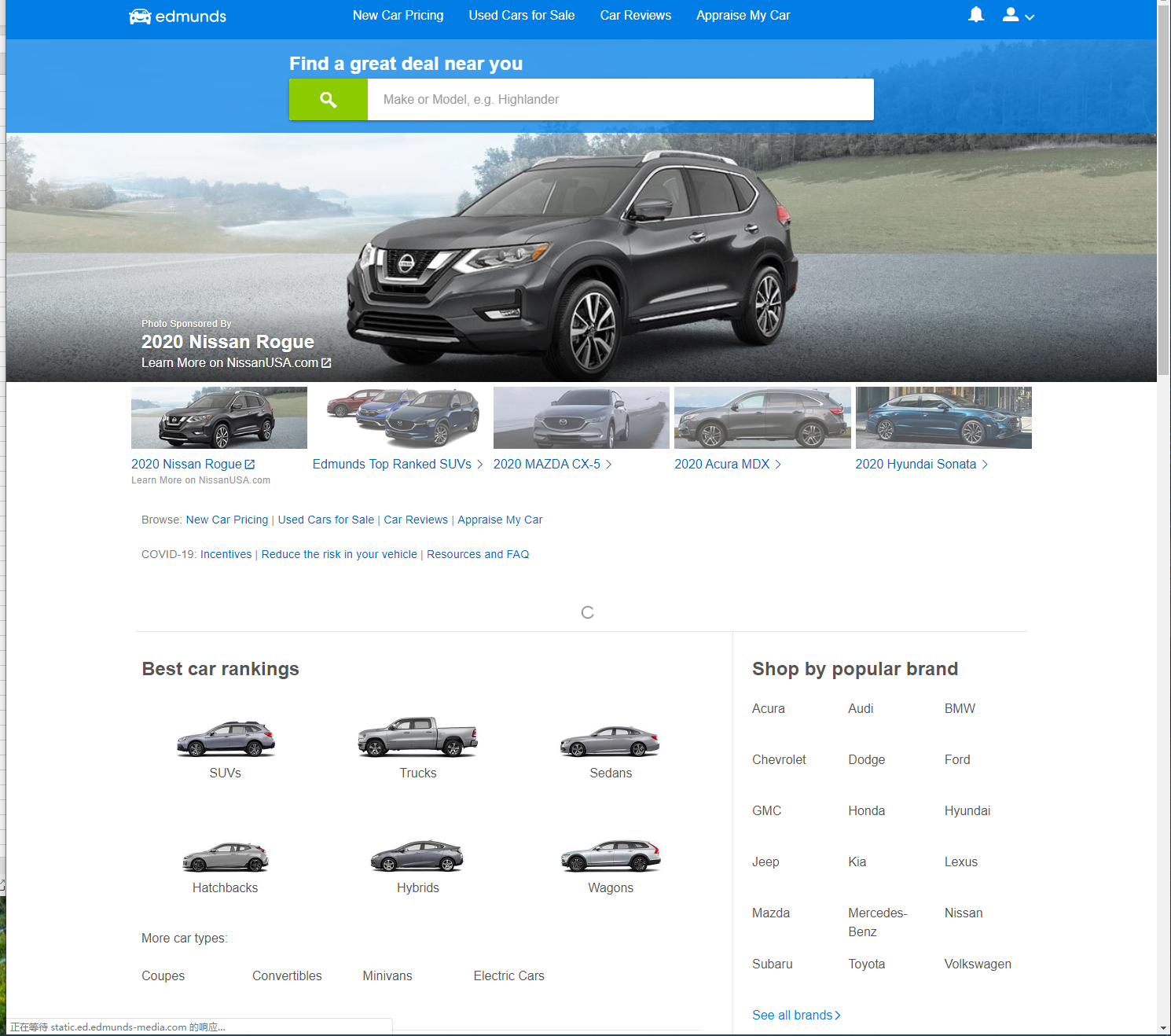Click Car Reviews in the Browse row
This screenshot has height=1036, width=1171.
point(416,520)
